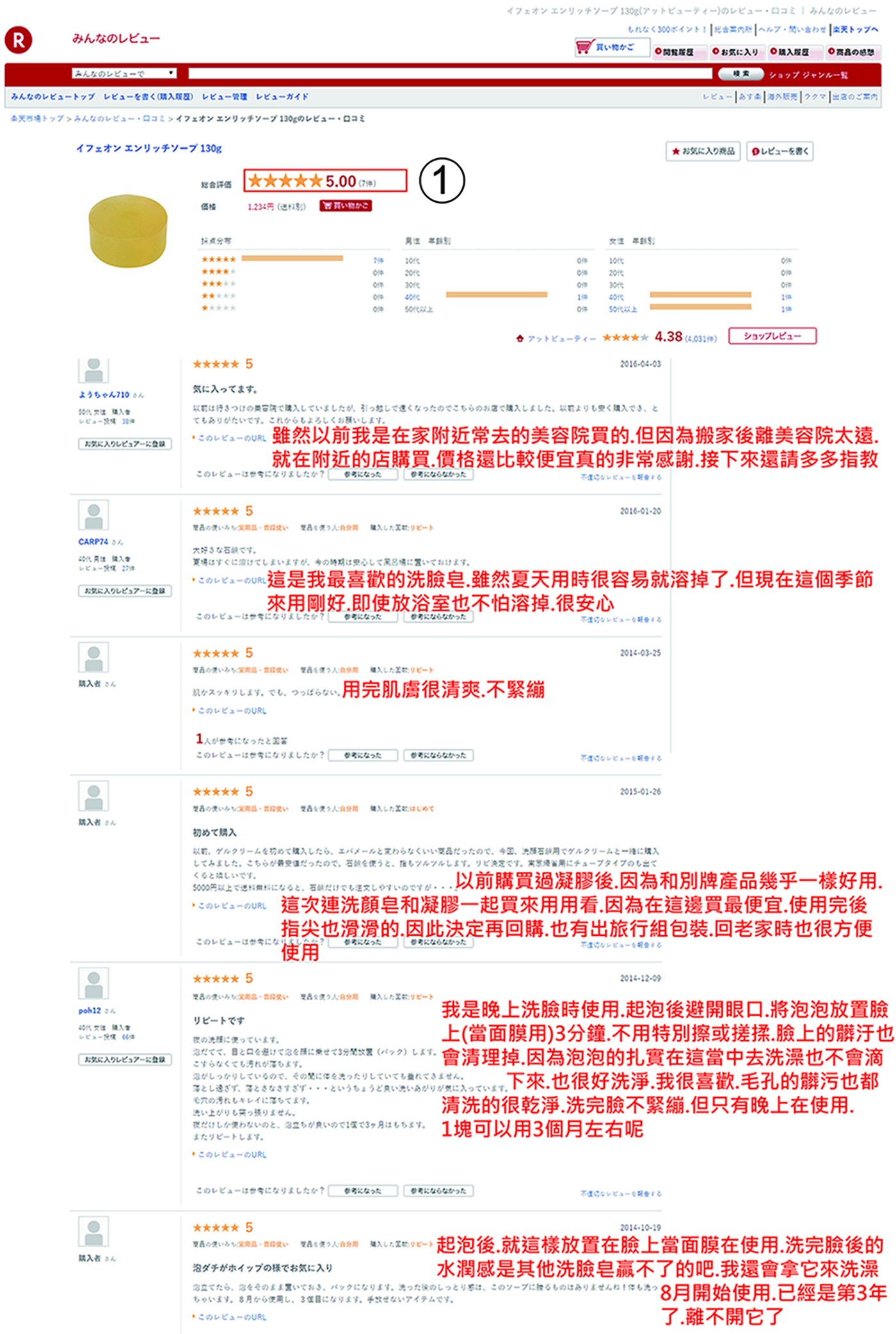
Task: Open the レビュー管理 nav item
Action: pos(224,97)
